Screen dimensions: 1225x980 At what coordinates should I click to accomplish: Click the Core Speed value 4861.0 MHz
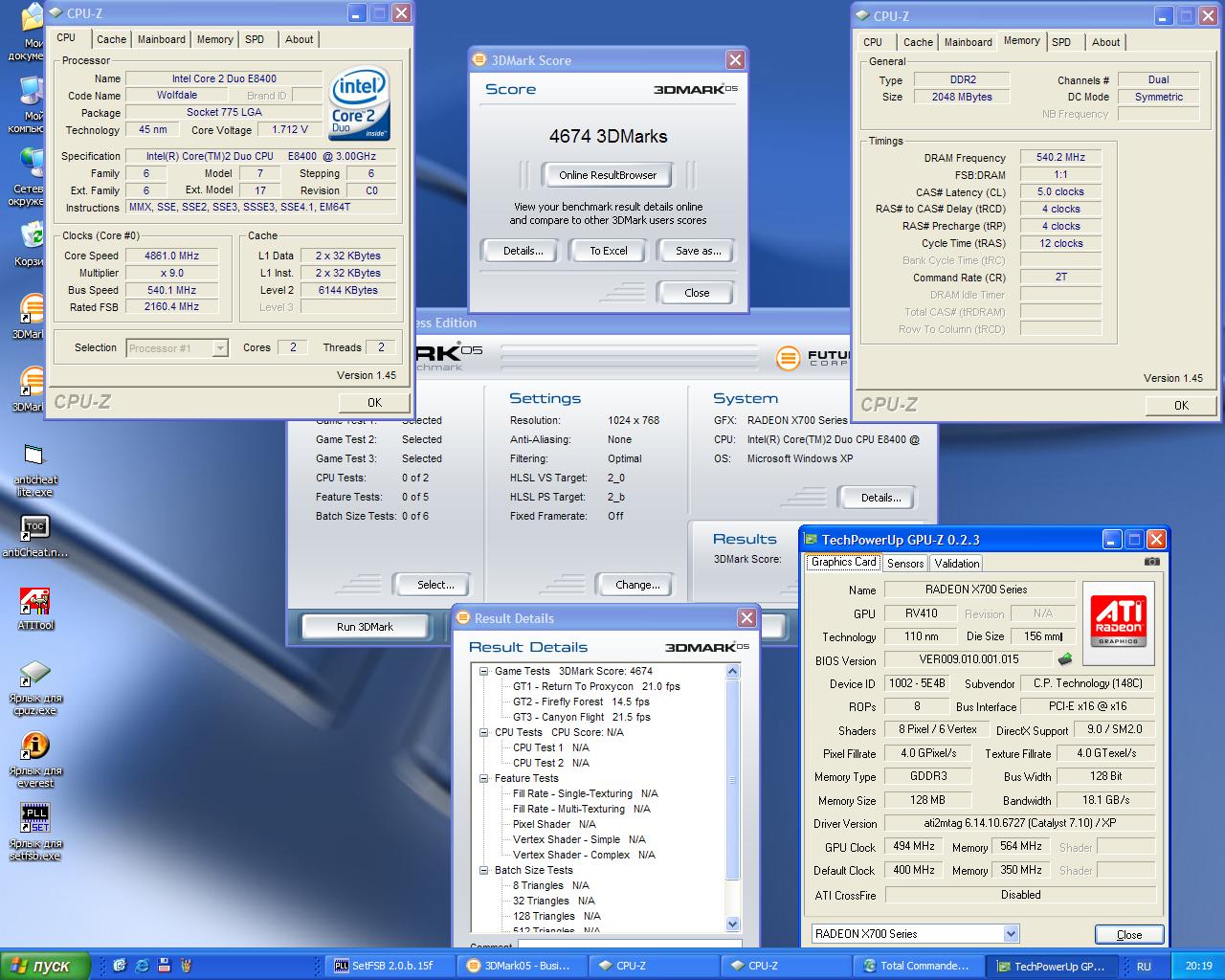pos(172,256)
